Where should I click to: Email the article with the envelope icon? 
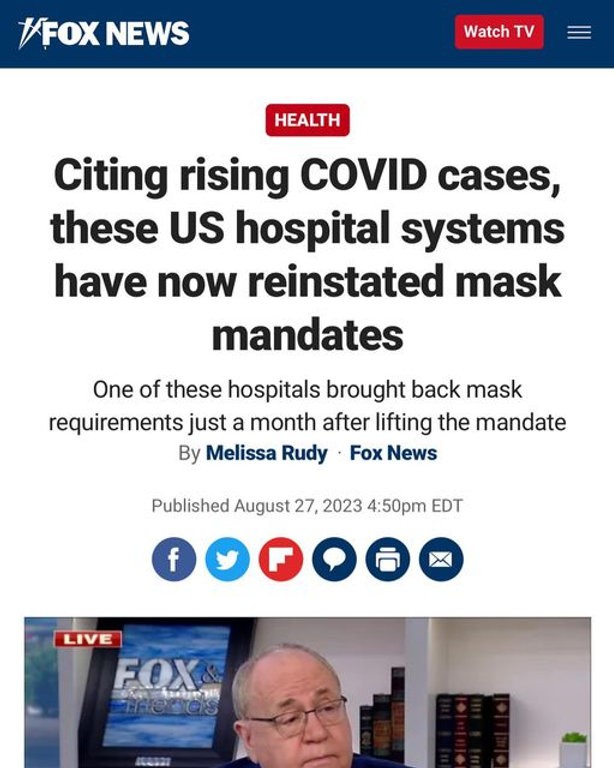coord(441,559)
